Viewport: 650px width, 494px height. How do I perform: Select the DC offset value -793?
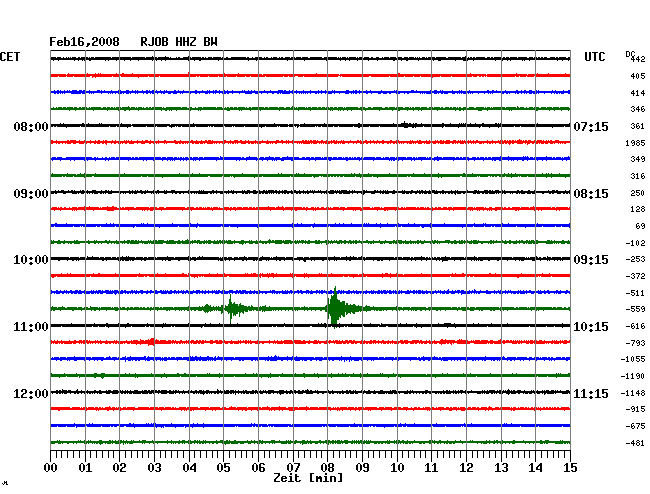[635, 343]
